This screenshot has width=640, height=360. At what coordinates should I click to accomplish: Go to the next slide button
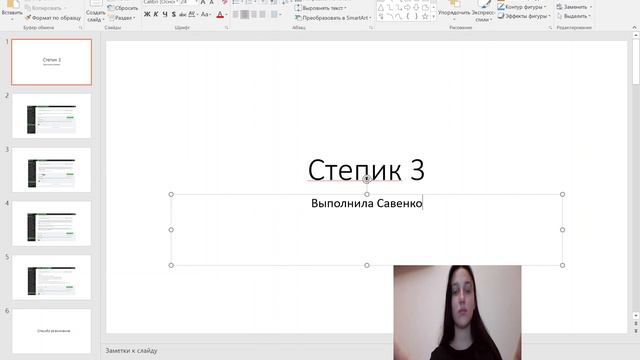(636, 330)
